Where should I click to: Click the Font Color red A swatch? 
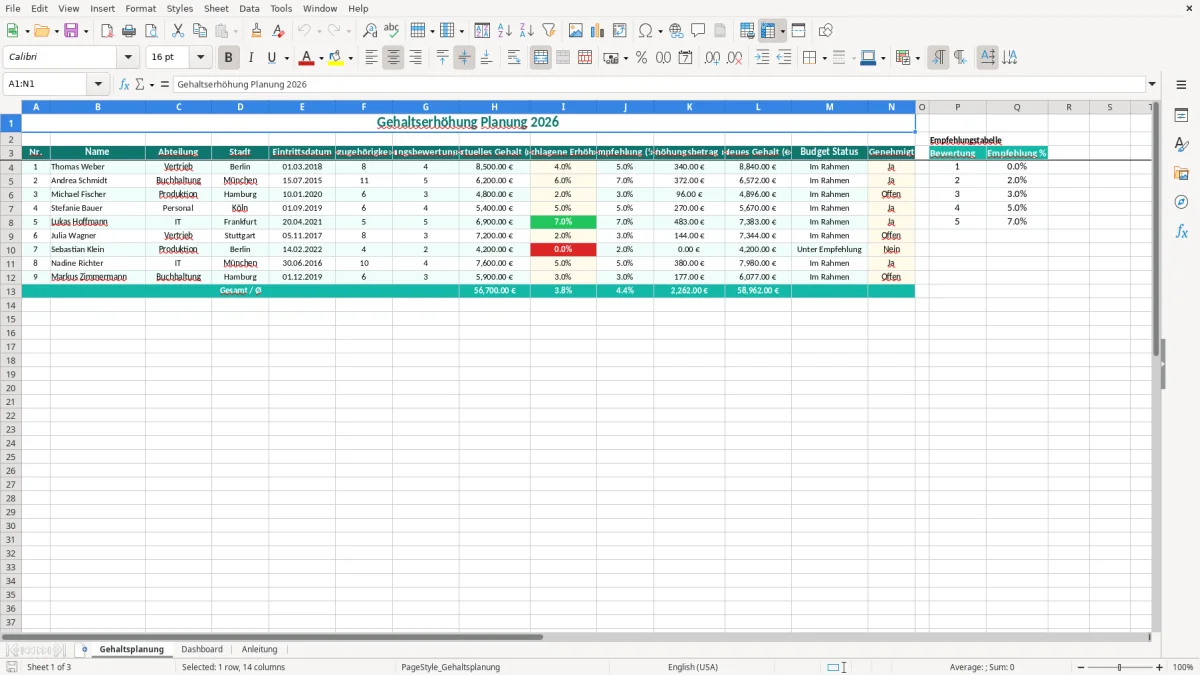click(306, 58)
